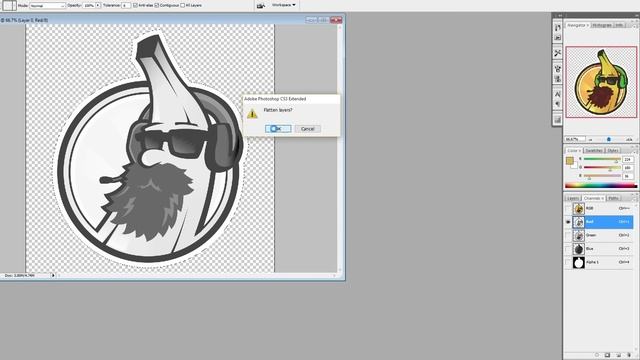Click the foreground color swatch

(569, 161)
